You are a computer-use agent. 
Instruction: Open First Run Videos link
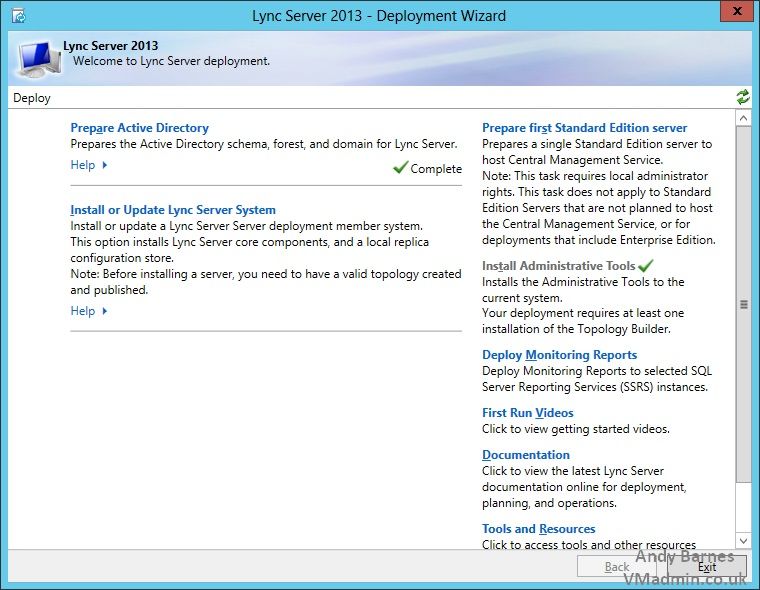(x=527, y=413)
